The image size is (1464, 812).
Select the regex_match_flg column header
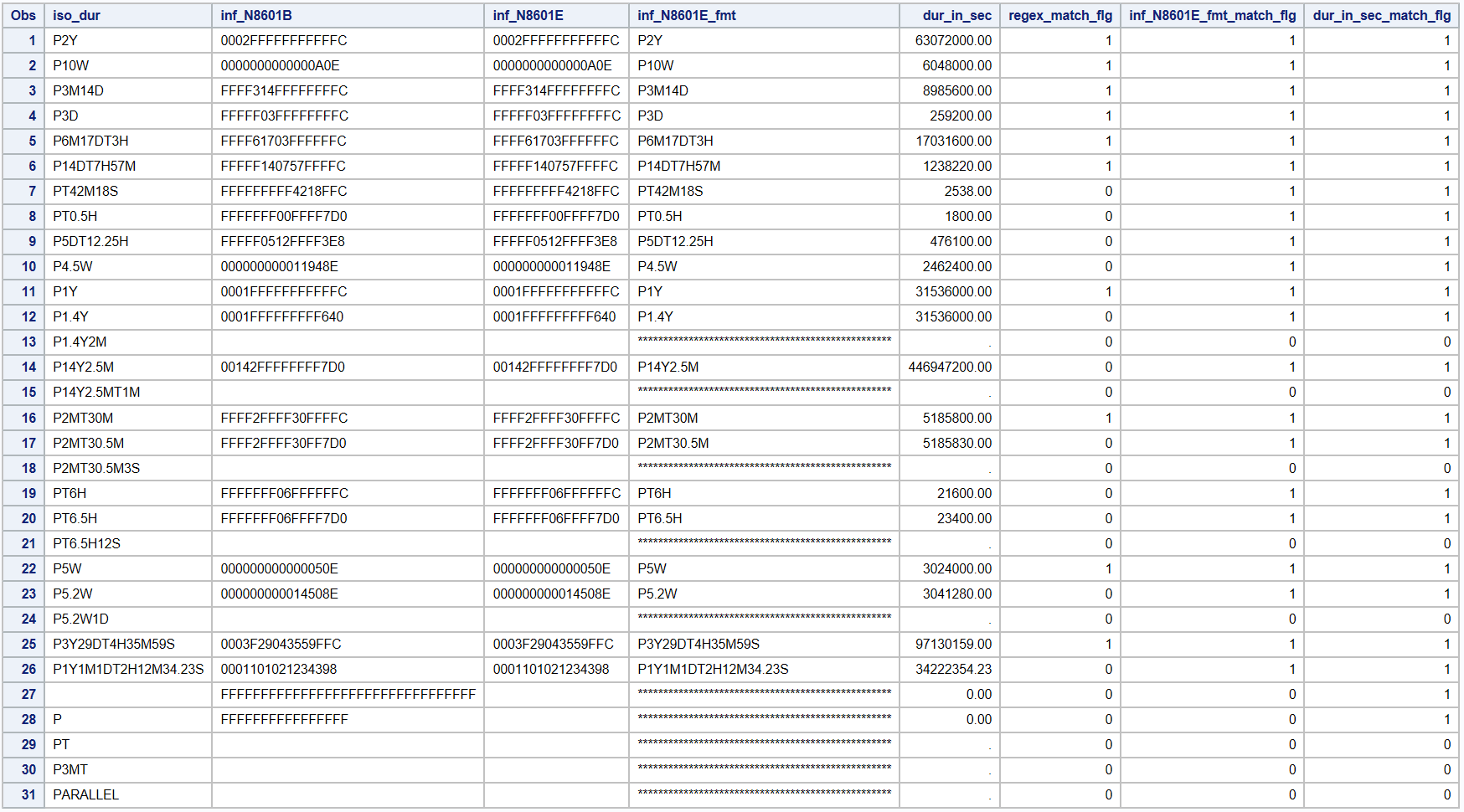tap(1059, 15)
